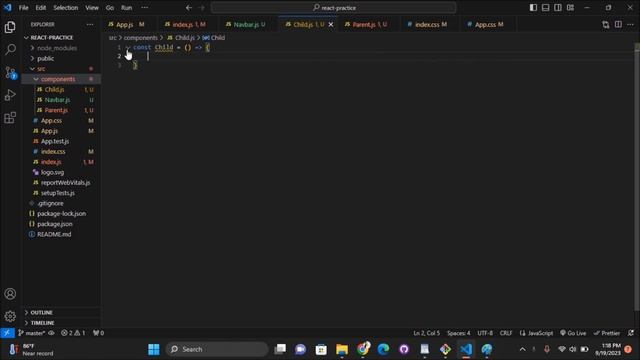Click the react-practice command center search box
This screenshot has height=360, width=640.
coord(333,7)
